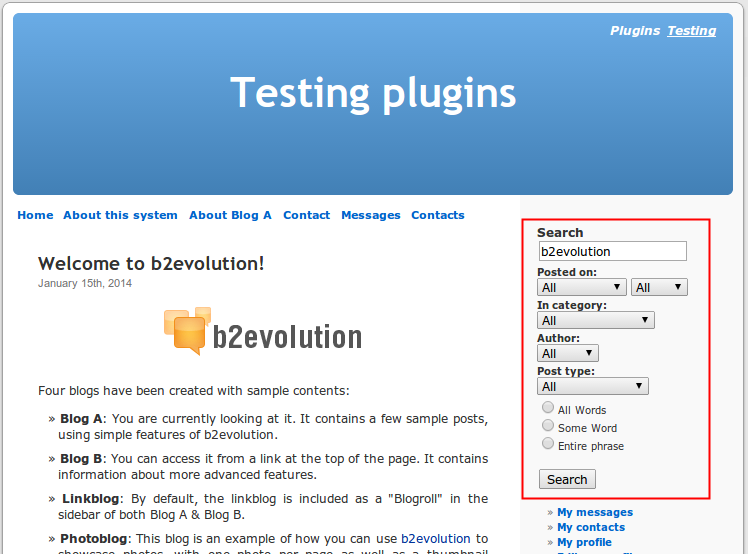Image resolution: width=748 pixels, height=554 pixels.
Task: Open the Contacts menu item
Action: click(438, 215)
